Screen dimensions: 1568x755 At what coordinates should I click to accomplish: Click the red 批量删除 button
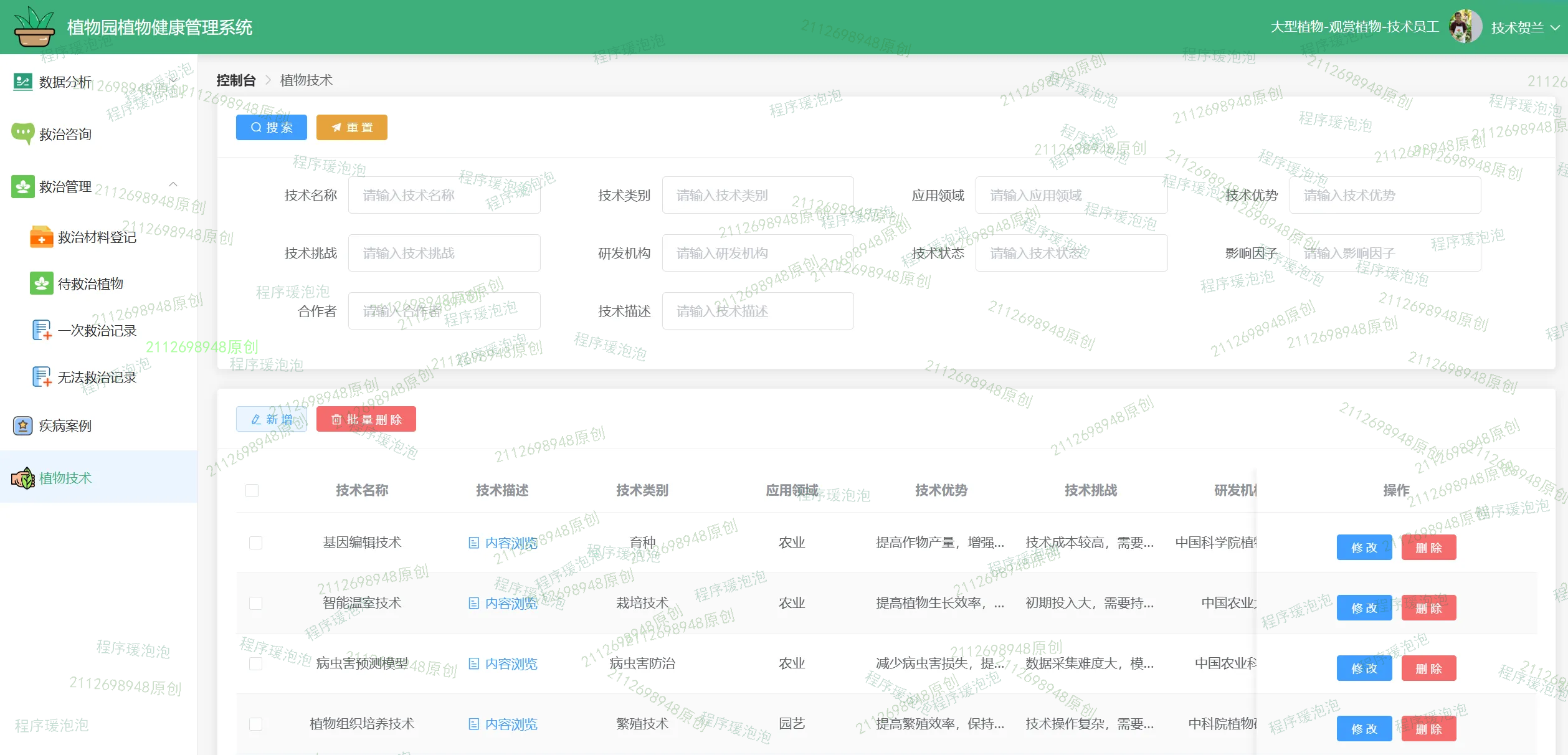tap(366, 419)
